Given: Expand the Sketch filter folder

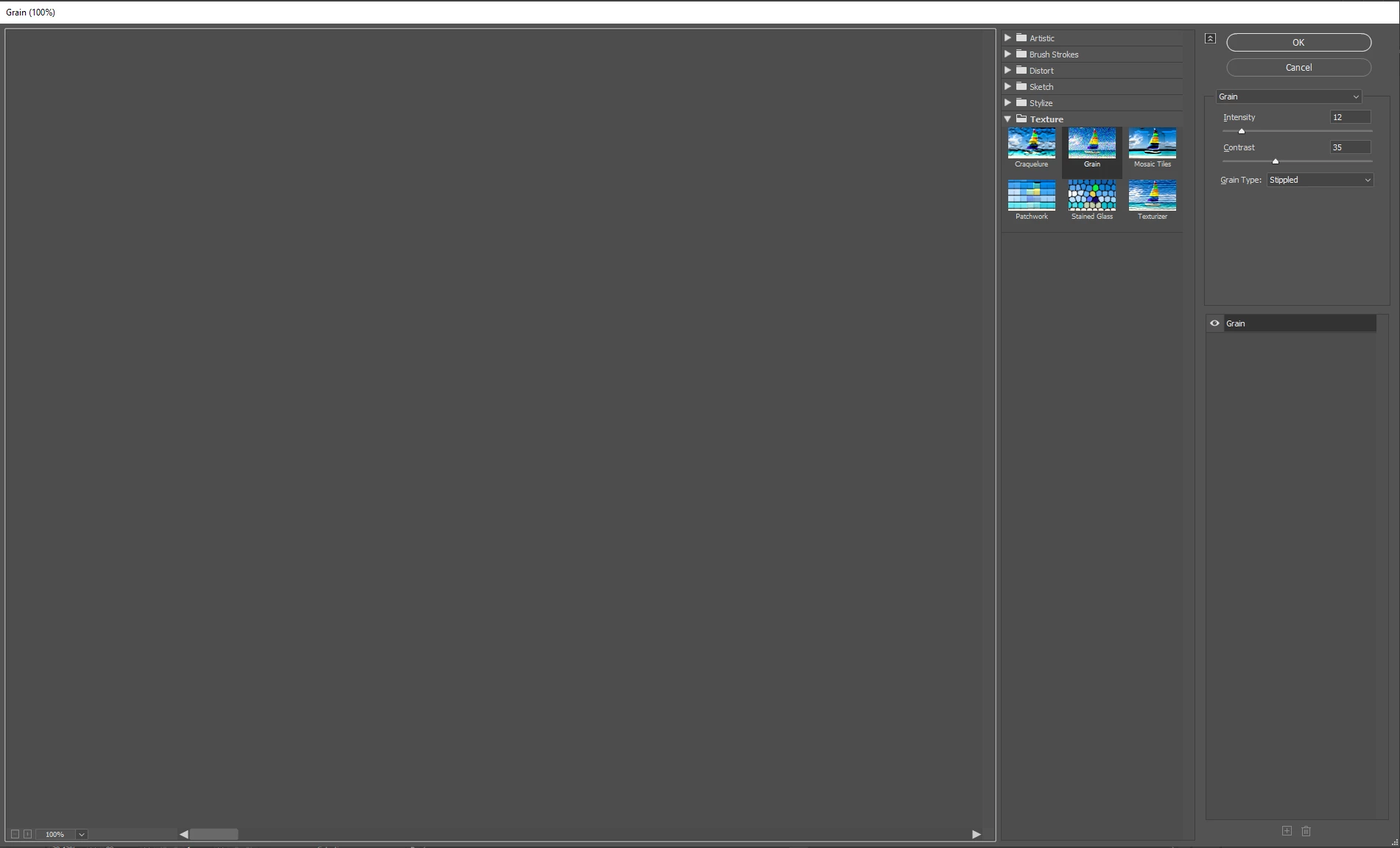Looking at the screenshot, I should 1007,86.
